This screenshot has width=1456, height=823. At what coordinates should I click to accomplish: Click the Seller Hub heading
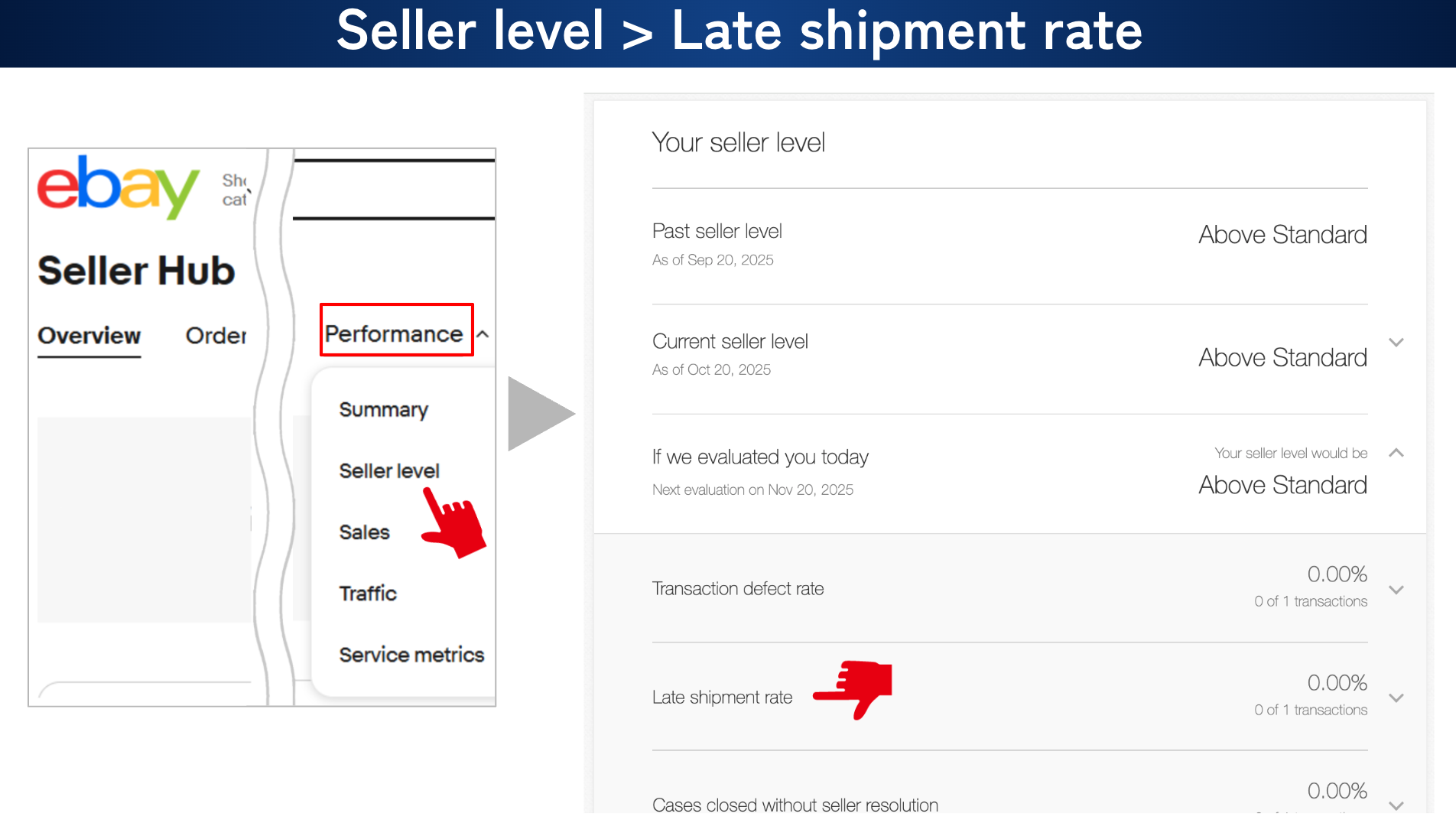(x=136, y=271)
